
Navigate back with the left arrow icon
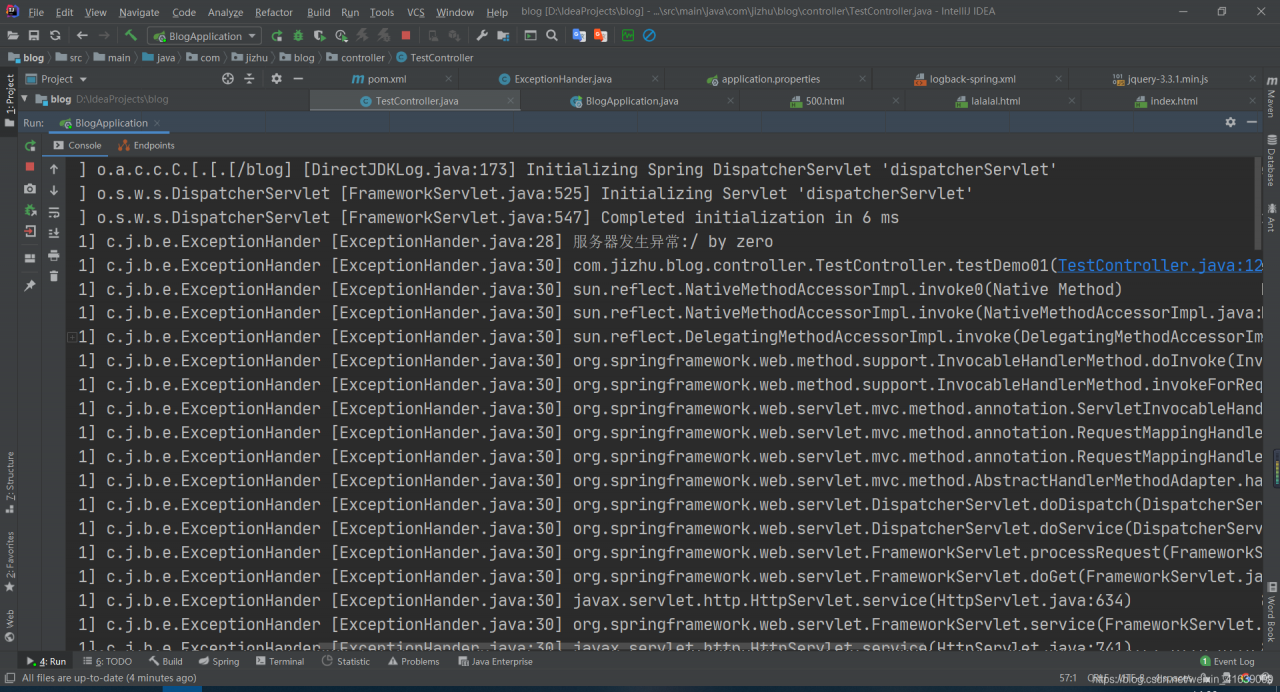[80, 36]
